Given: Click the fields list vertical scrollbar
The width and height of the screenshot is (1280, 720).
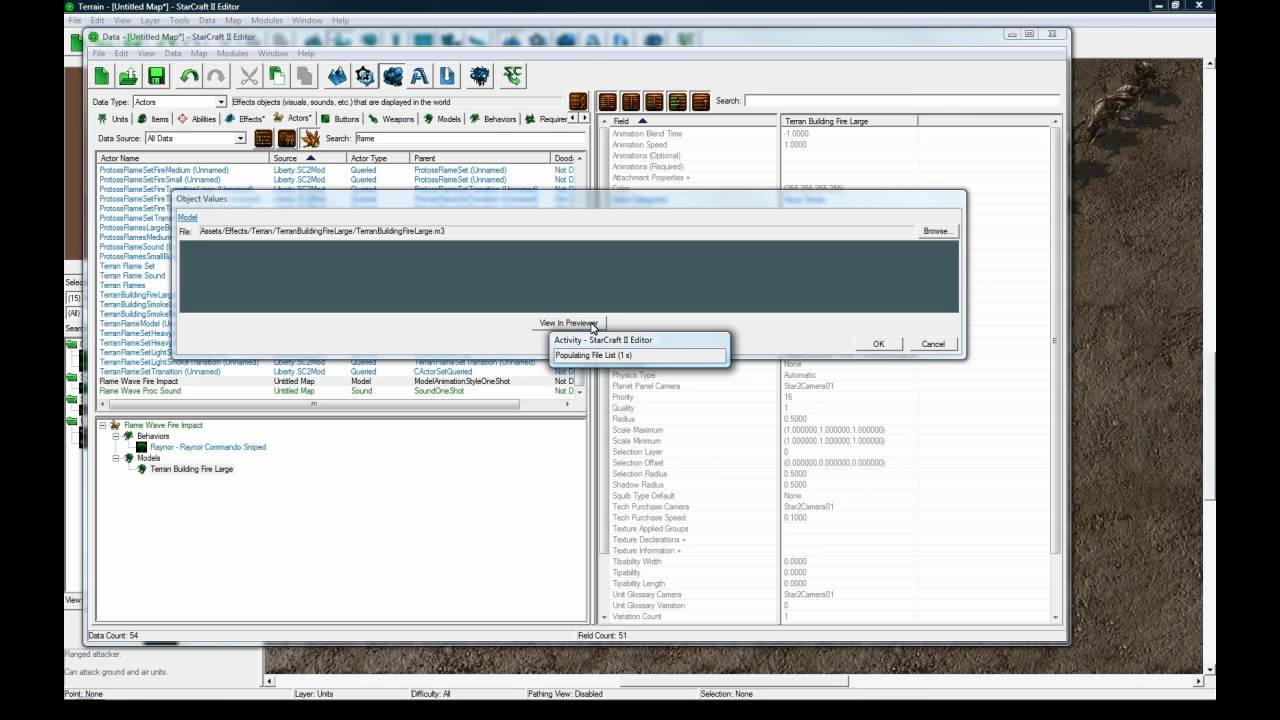Looking at the screenshot, I should 1056,371.
